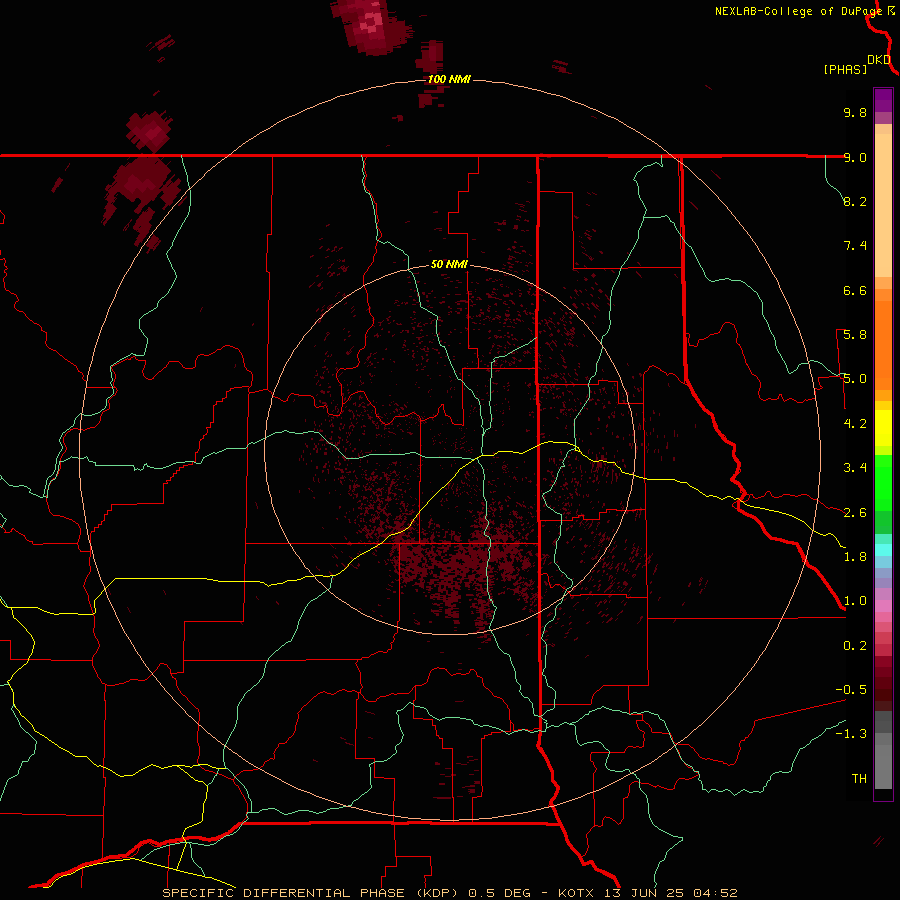Click the -1.3 scale value

851,734
